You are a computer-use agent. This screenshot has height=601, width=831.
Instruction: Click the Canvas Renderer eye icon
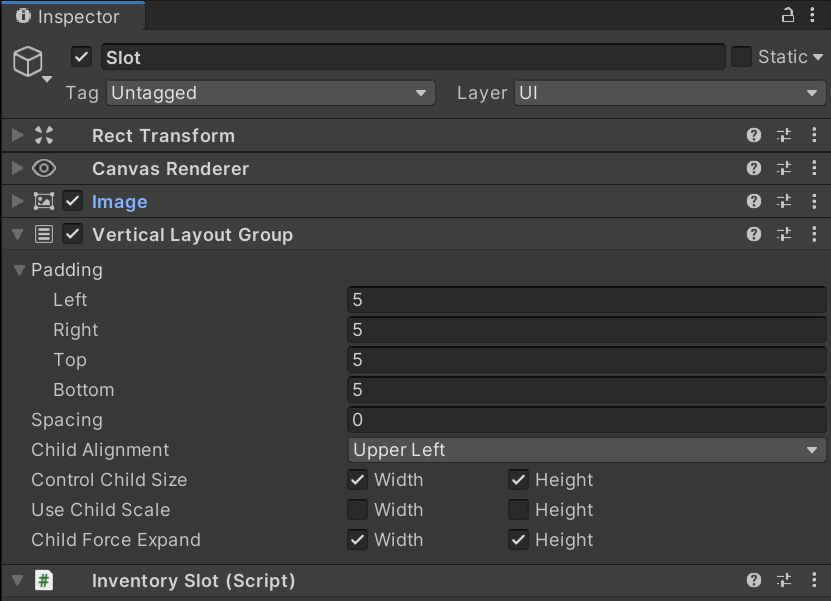point(44,168)
